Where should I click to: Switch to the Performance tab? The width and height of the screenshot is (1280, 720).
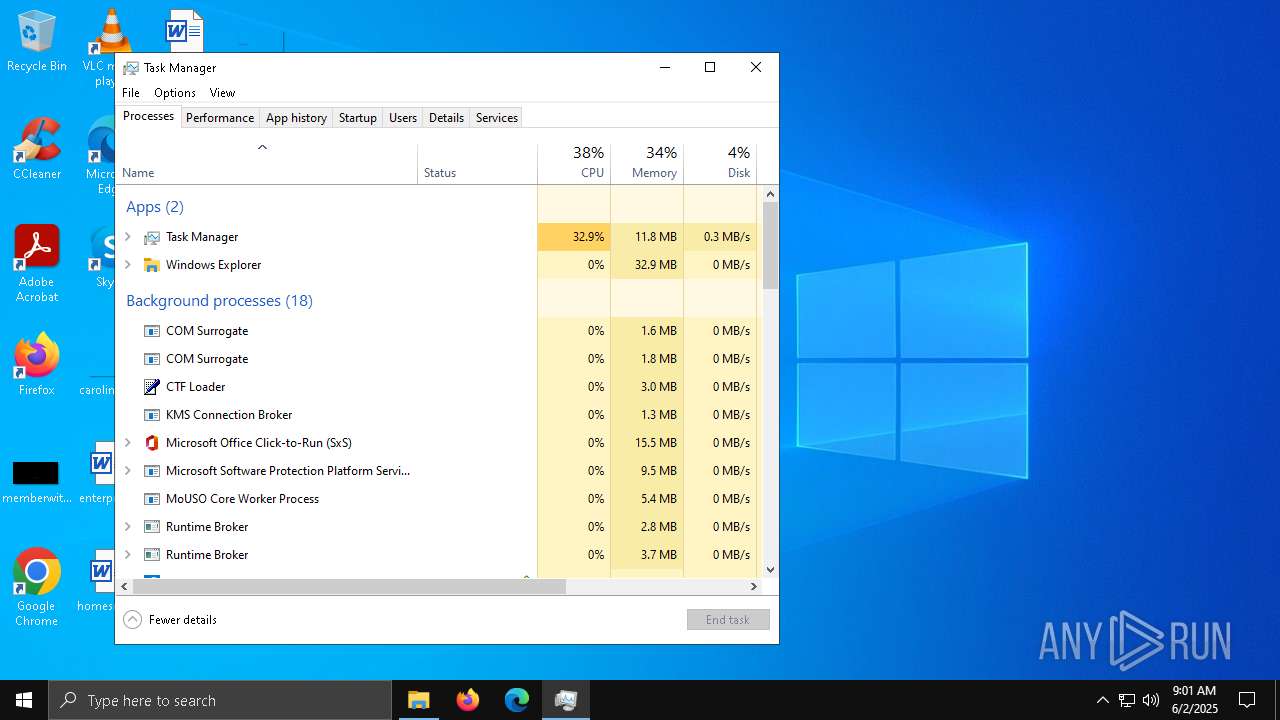pyautogui.click(x=220, y=118)
